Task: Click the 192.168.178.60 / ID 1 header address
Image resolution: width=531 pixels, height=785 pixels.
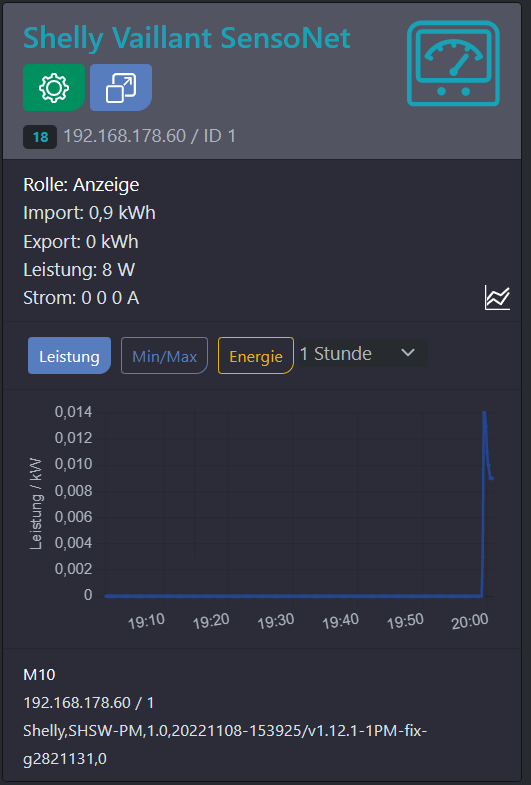Action: [149, 136]
